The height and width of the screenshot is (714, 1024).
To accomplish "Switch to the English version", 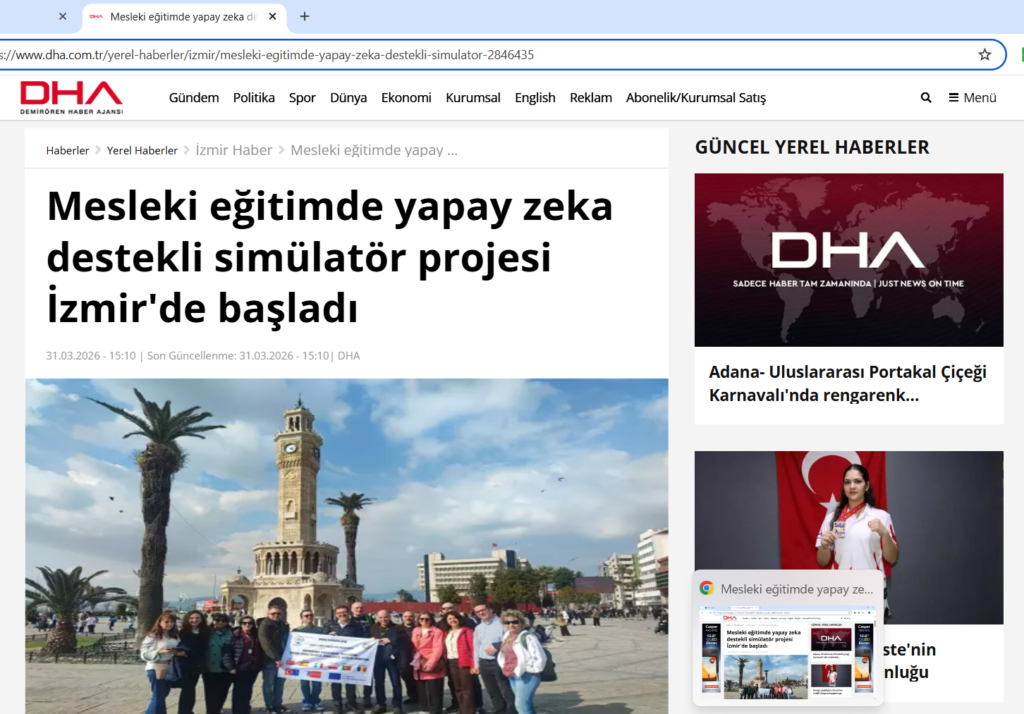I will coord(535,98).
